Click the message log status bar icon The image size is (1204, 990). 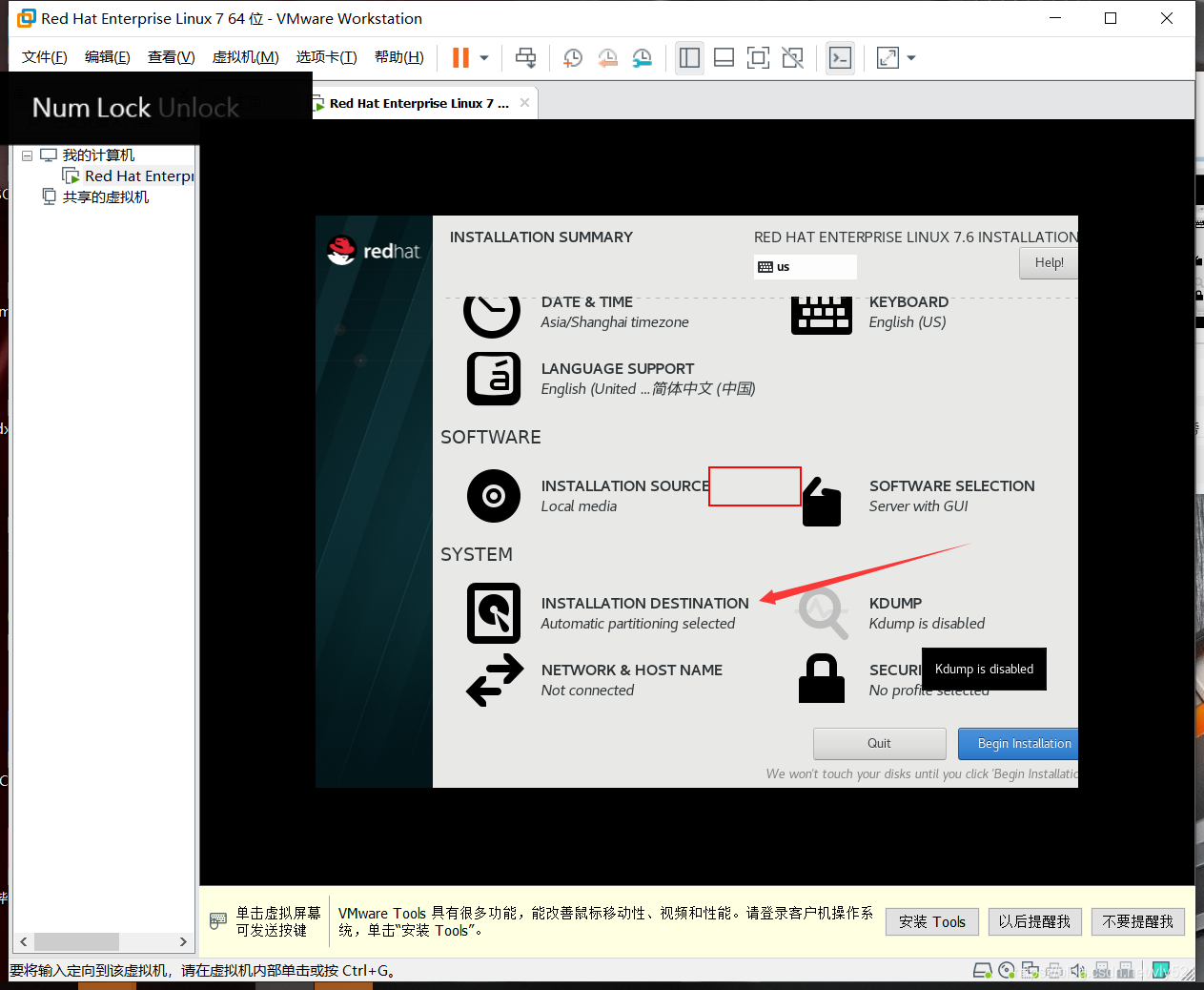point(1161,971)
